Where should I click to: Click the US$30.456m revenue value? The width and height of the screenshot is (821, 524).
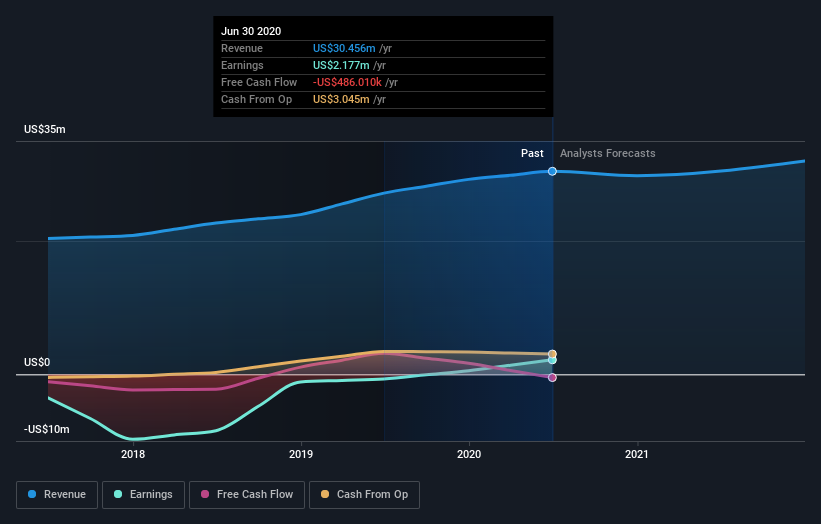[x=344, y=48]
